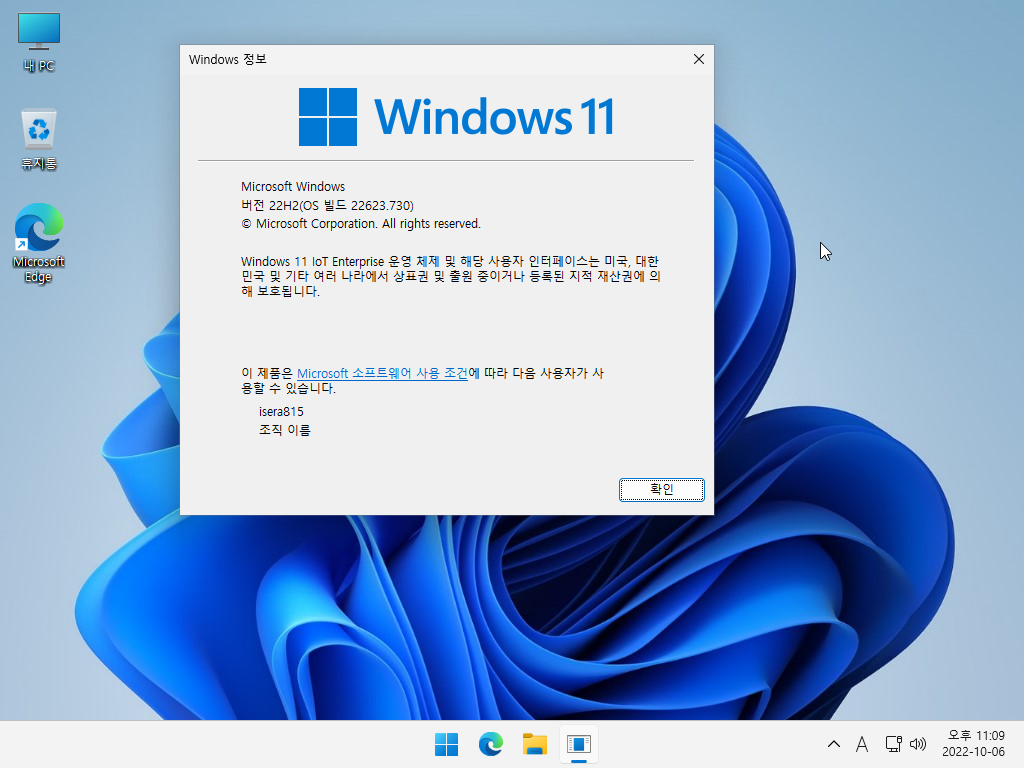Click the Microsoft Windows label text
1024x768 pixels.
click(293, 187)
